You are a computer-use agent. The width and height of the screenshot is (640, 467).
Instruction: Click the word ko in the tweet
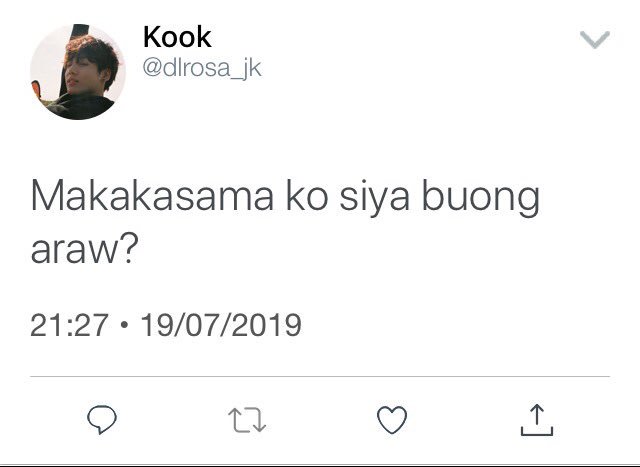click(306, 196)
